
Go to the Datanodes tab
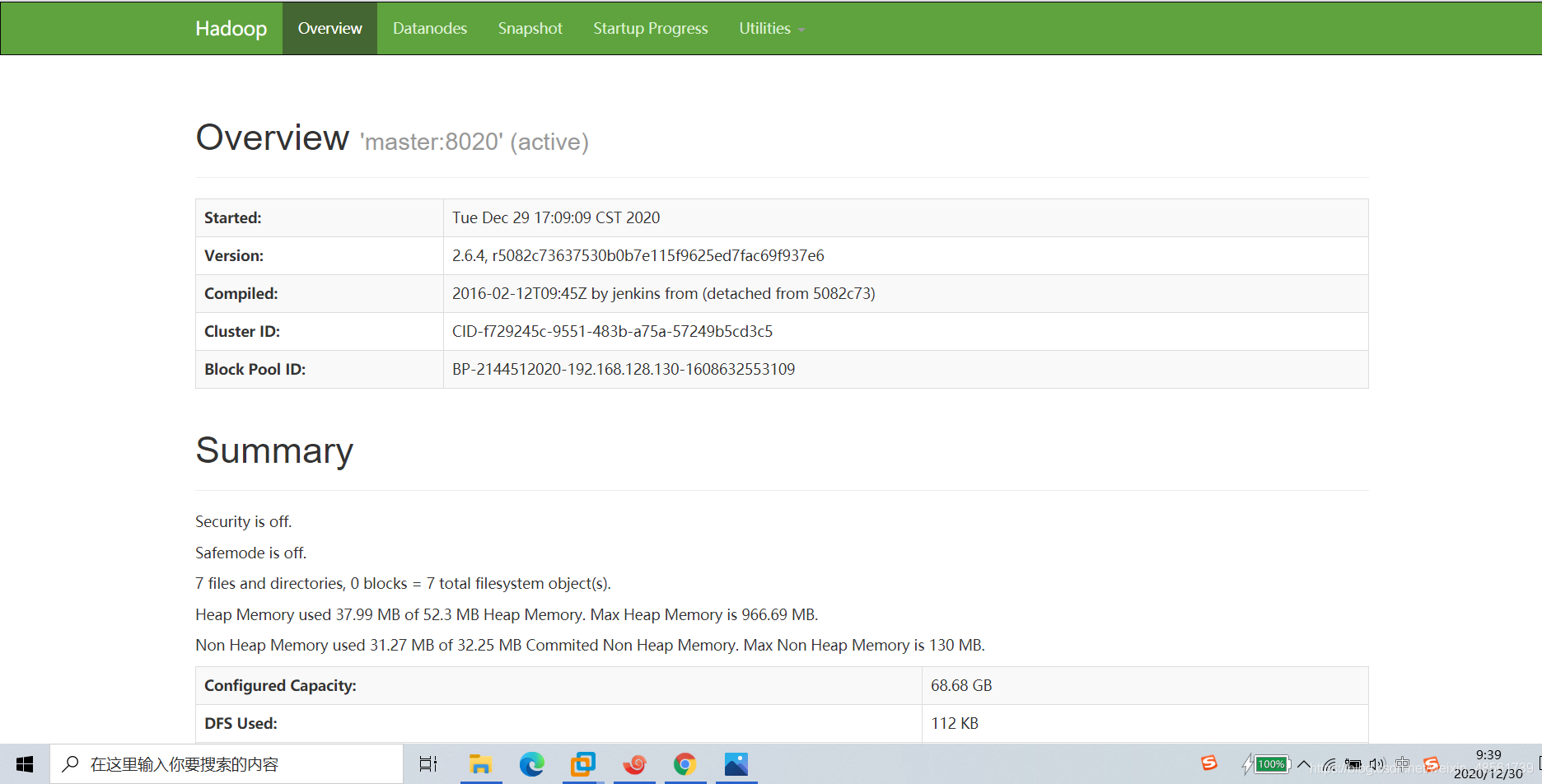point(430,28)
